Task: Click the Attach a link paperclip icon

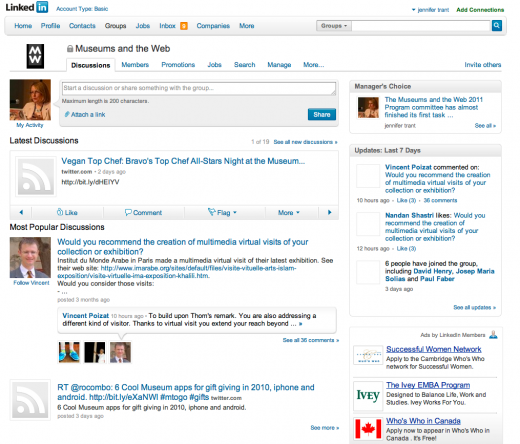Action: click(x=67, y=114)
